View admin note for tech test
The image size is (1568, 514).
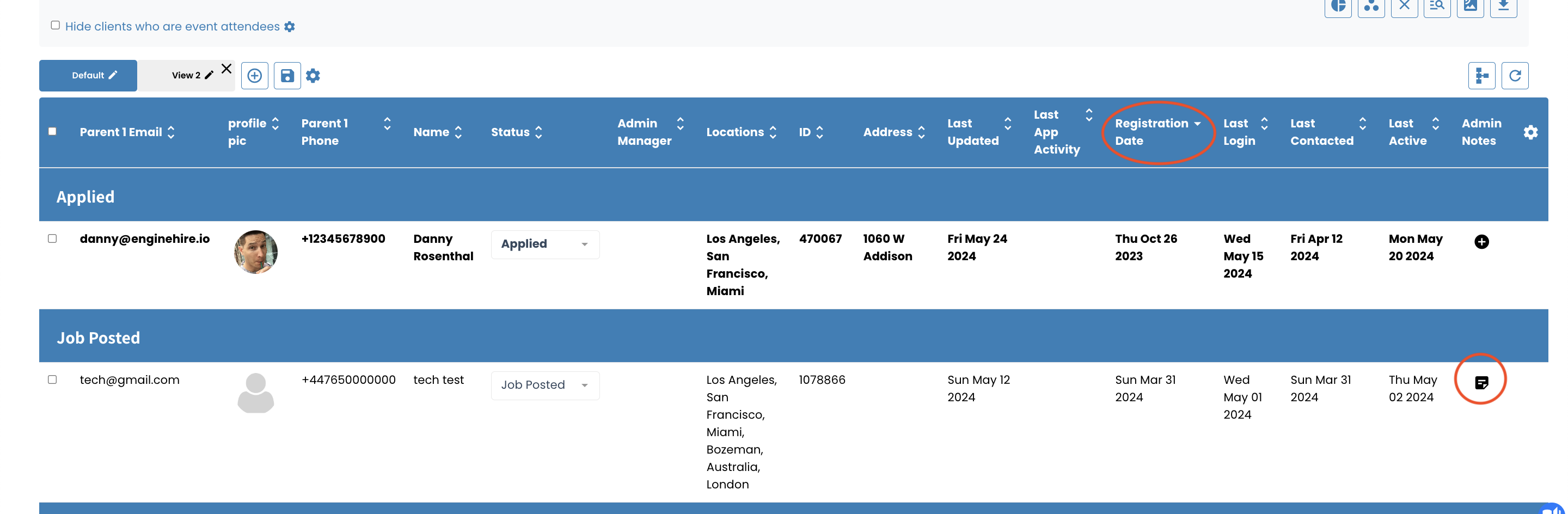point(1481,382)
